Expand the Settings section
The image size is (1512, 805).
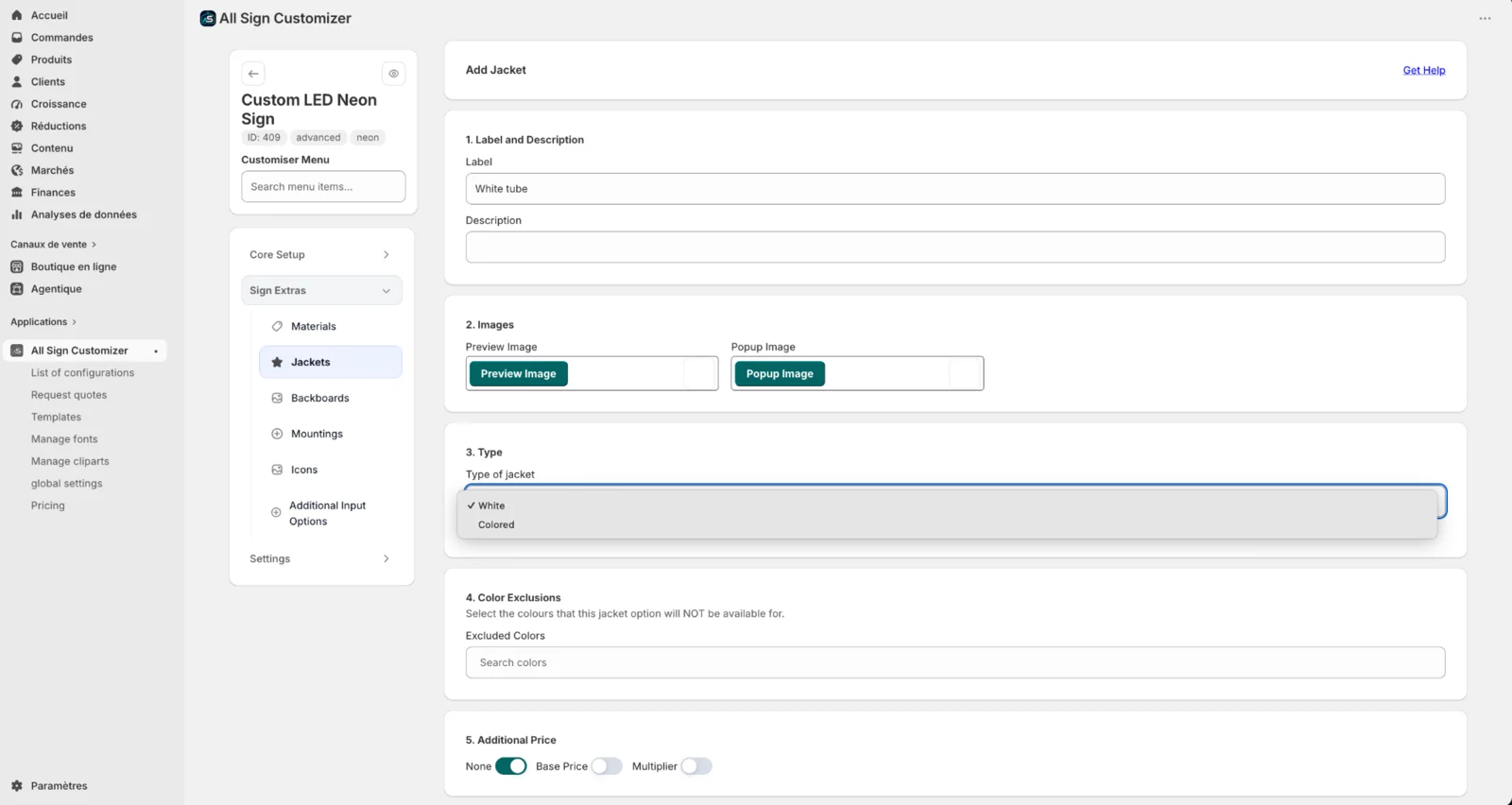point(321,559)
